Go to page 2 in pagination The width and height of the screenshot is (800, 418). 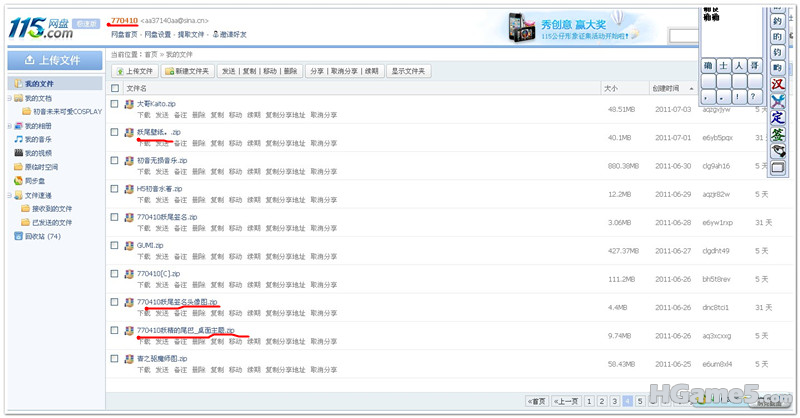pos(602,401)
